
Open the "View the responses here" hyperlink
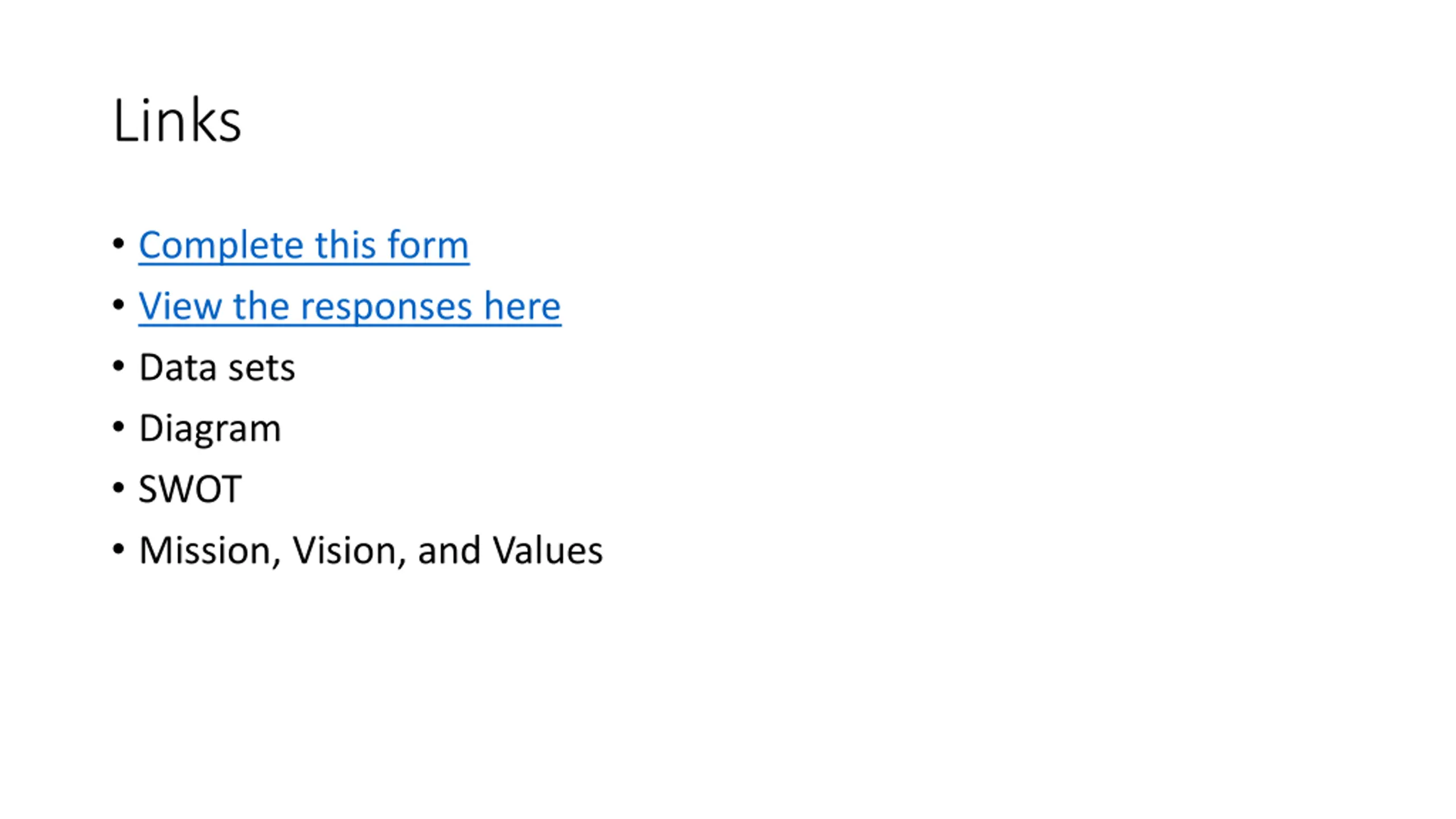point(350,306)
